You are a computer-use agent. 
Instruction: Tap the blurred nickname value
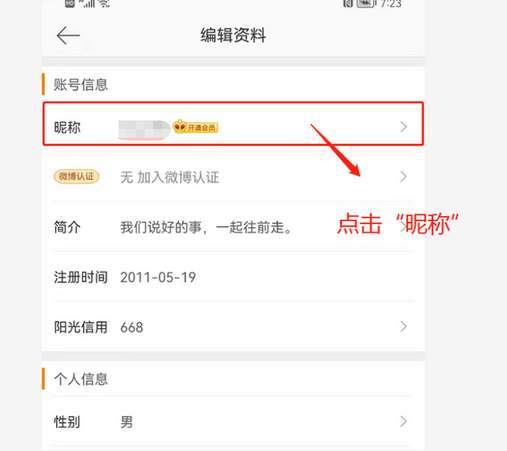[x=144, y=129]
